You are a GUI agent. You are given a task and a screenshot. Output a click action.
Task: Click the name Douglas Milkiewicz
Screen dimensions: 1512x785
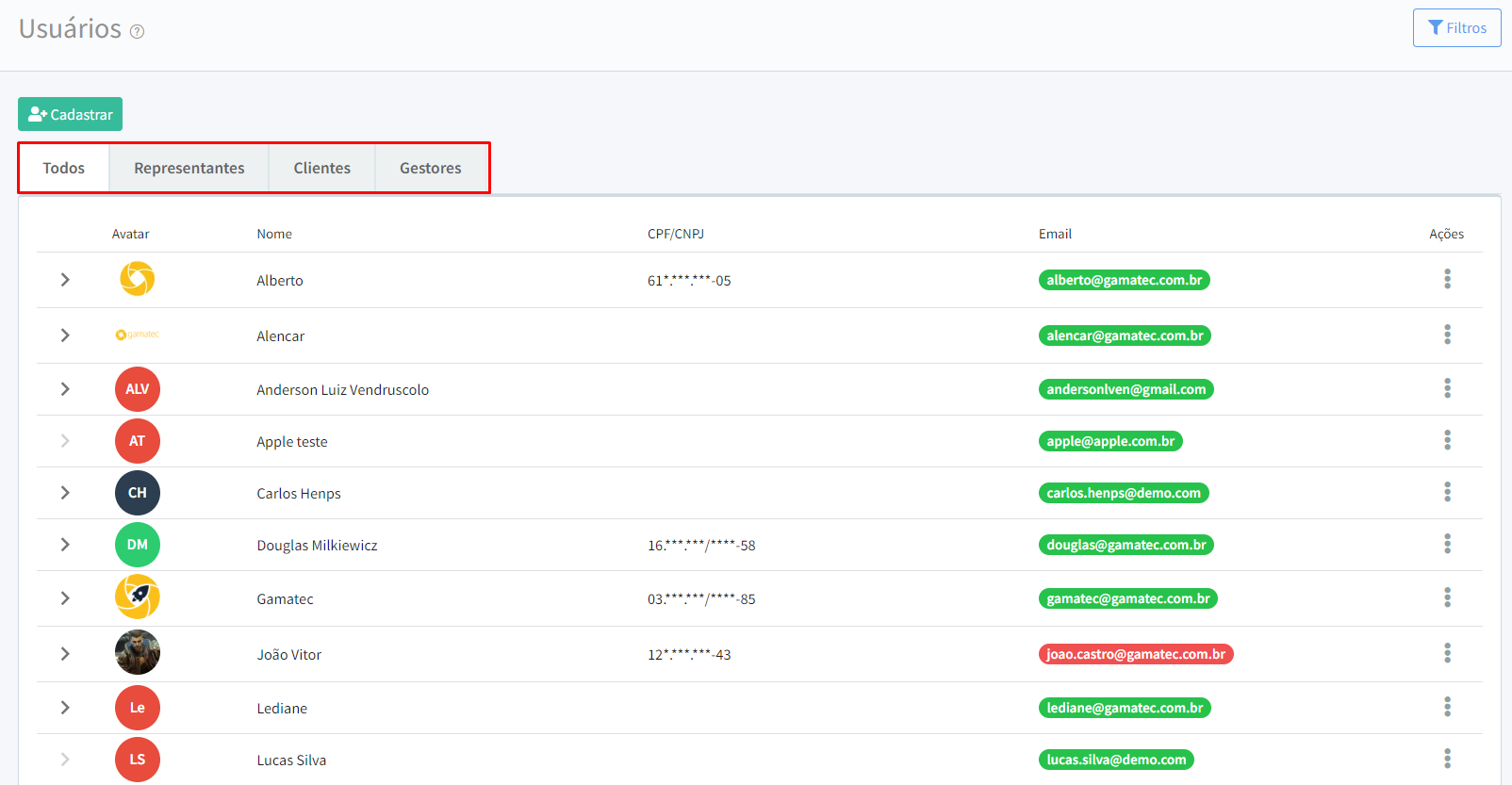(x=317, y=546)
